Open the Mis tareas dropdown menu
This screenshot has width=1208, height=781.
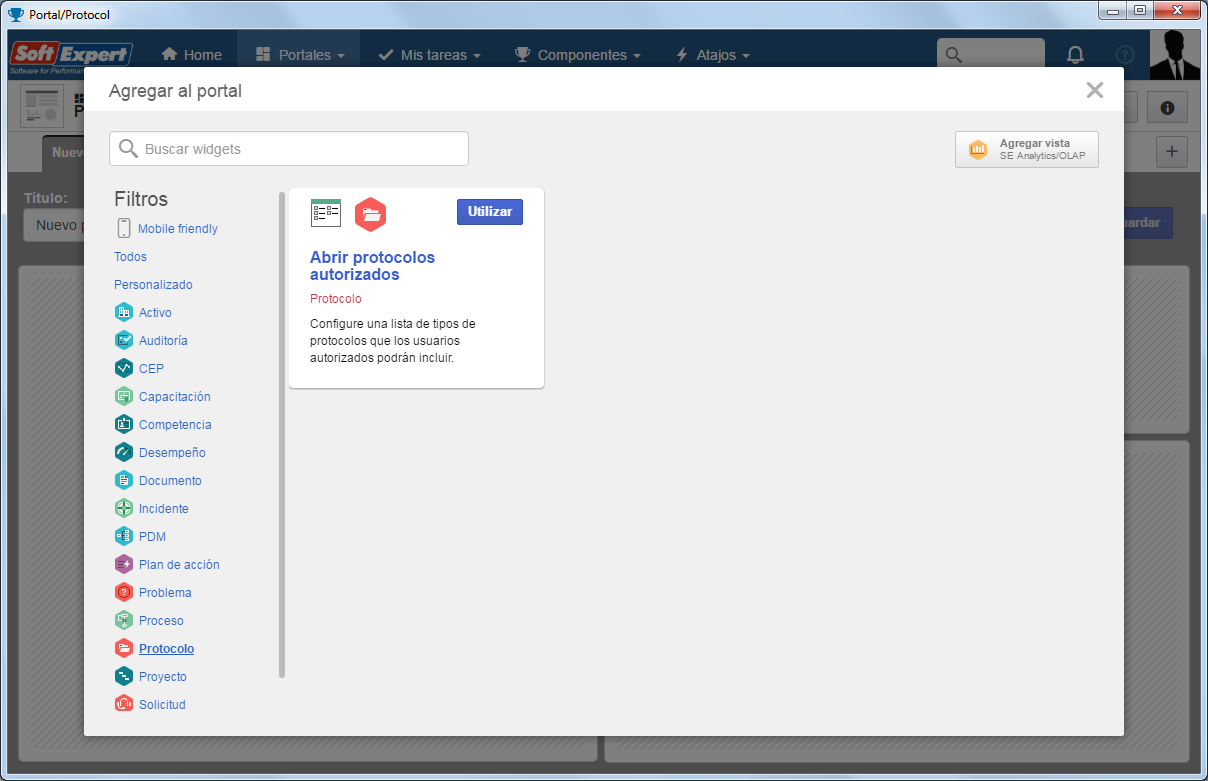[x=429, y=55]
